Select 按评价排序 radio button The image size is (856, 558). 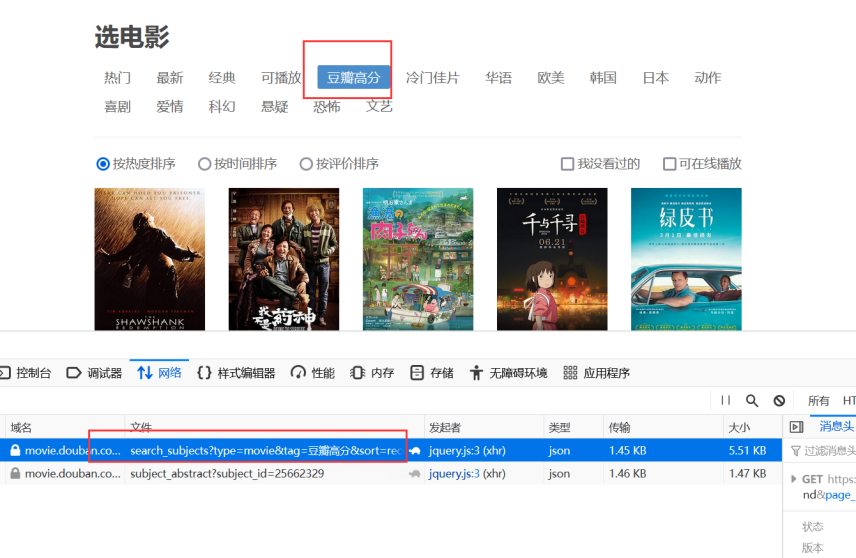[306, 164]
